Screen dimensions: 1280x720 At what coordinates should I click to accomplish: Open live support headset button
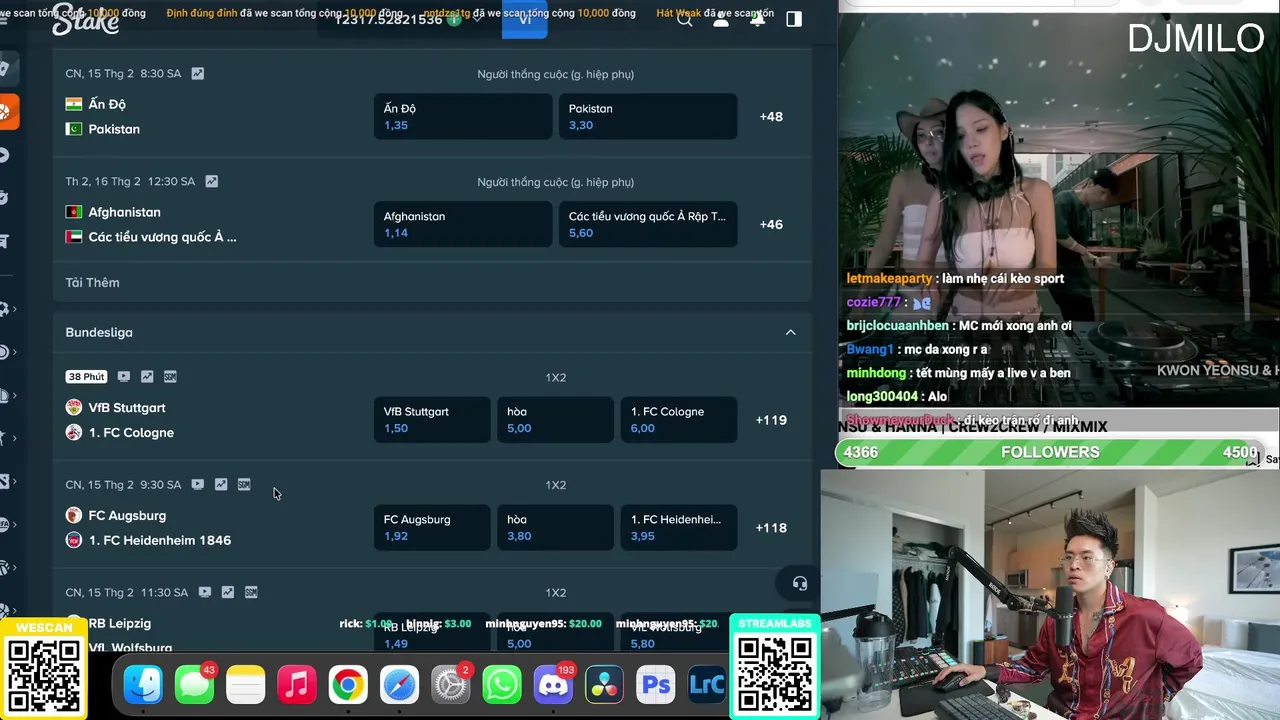(799, 583)
